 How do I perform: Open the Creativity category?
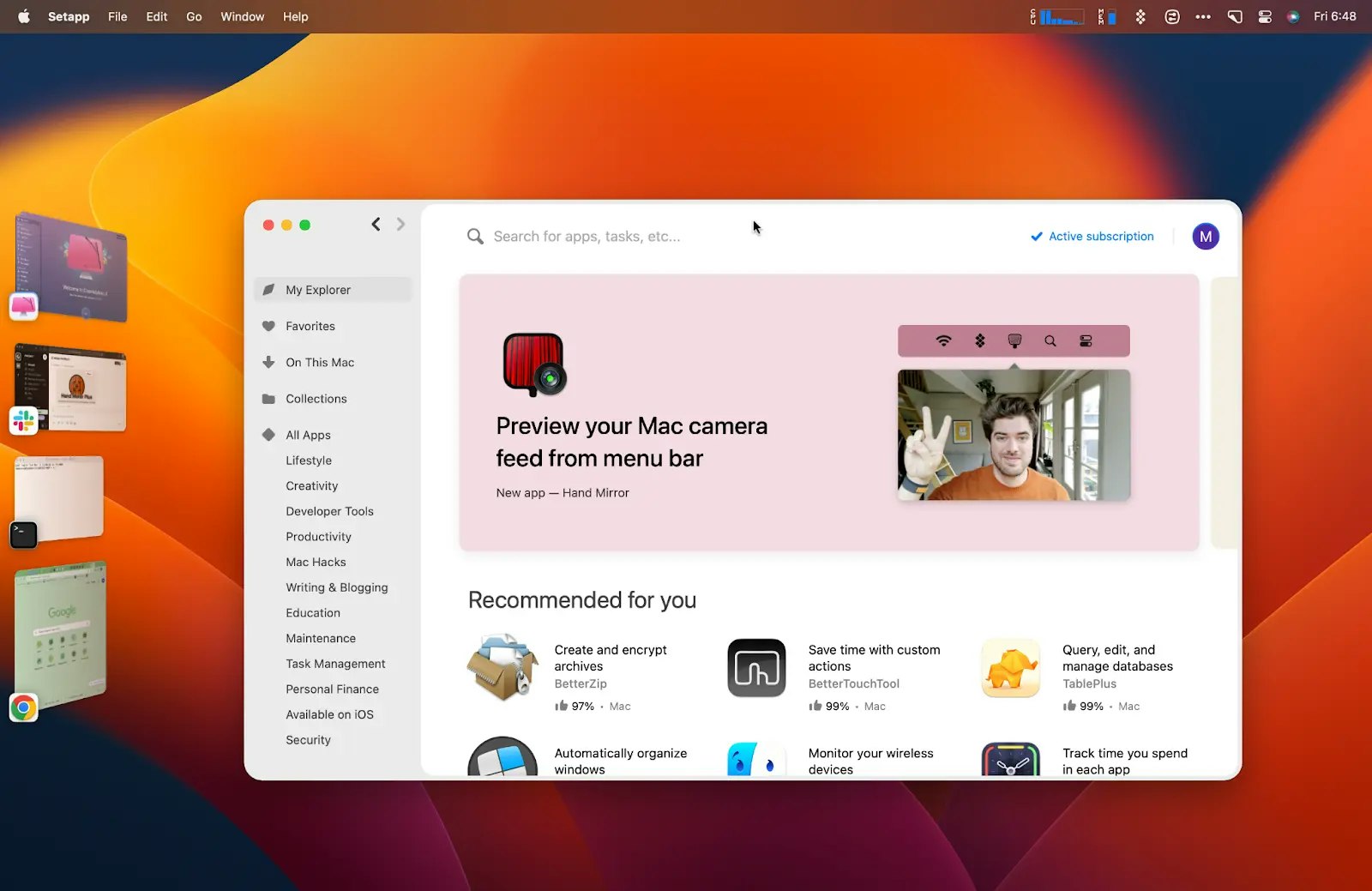pos(312,485)
